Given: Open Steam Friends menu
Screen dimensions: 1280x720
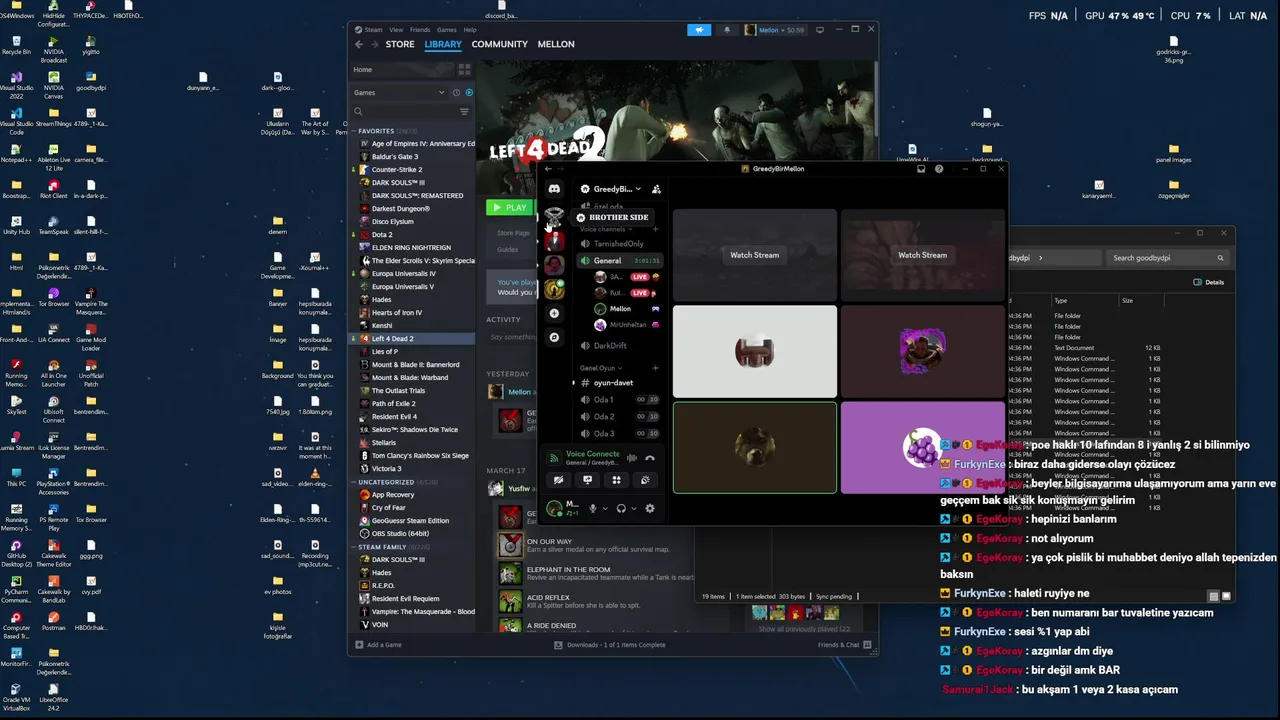Looking at the screenshot, I should 420,30.
